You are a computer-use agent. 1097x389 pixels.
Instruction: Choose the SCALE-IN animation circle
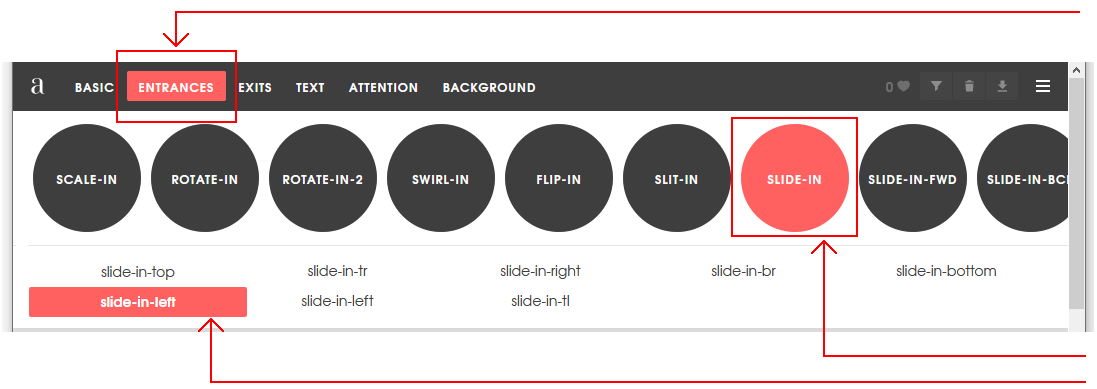(87, 178)
